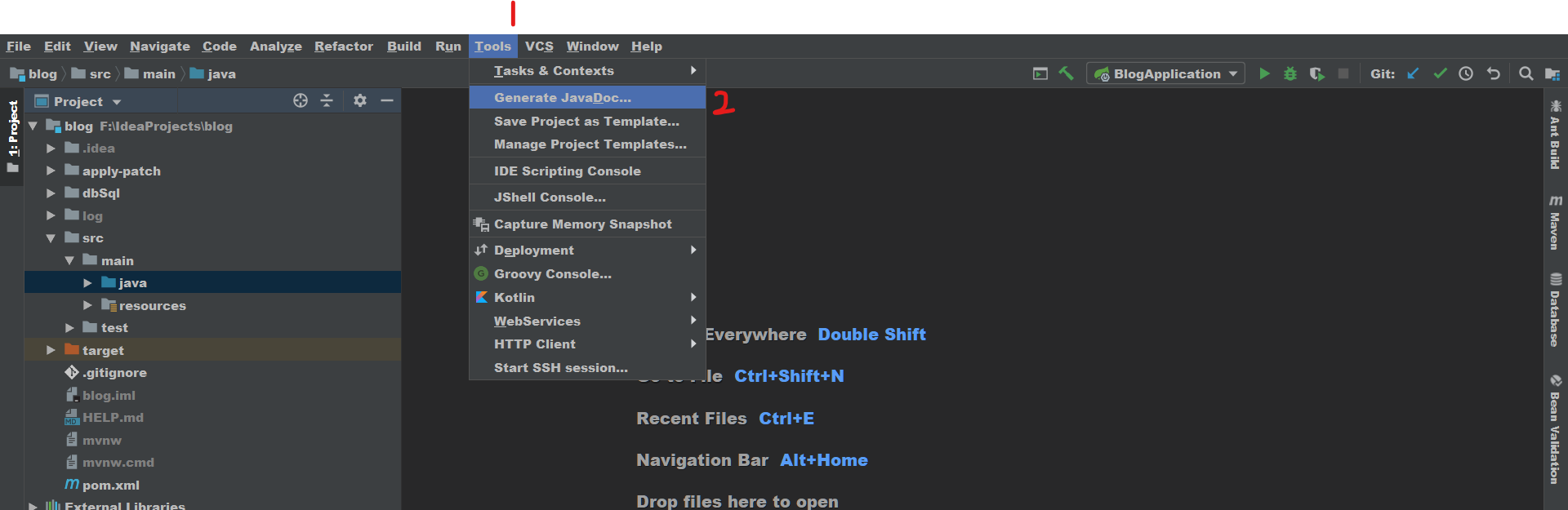Open the Bean Validation side panel

coord(1555,428)
